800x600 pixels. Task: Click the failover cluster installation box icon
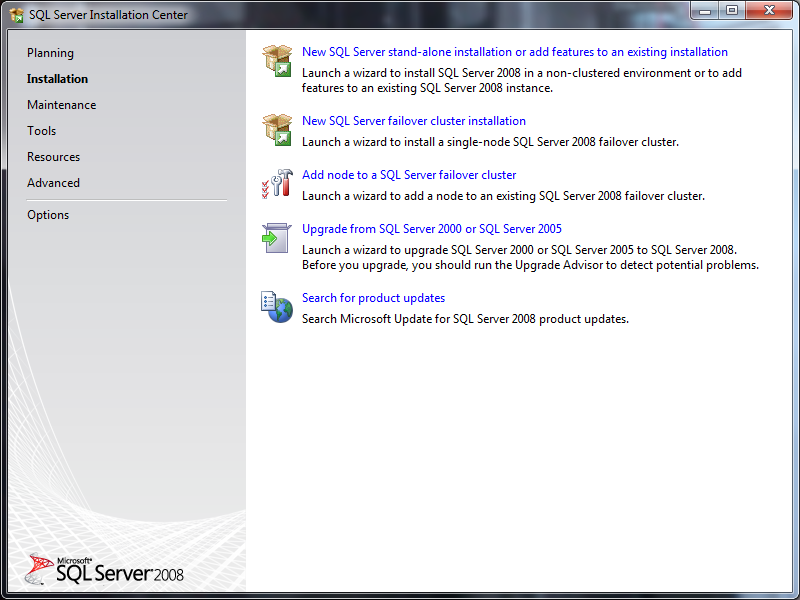(x=277, y=130)
